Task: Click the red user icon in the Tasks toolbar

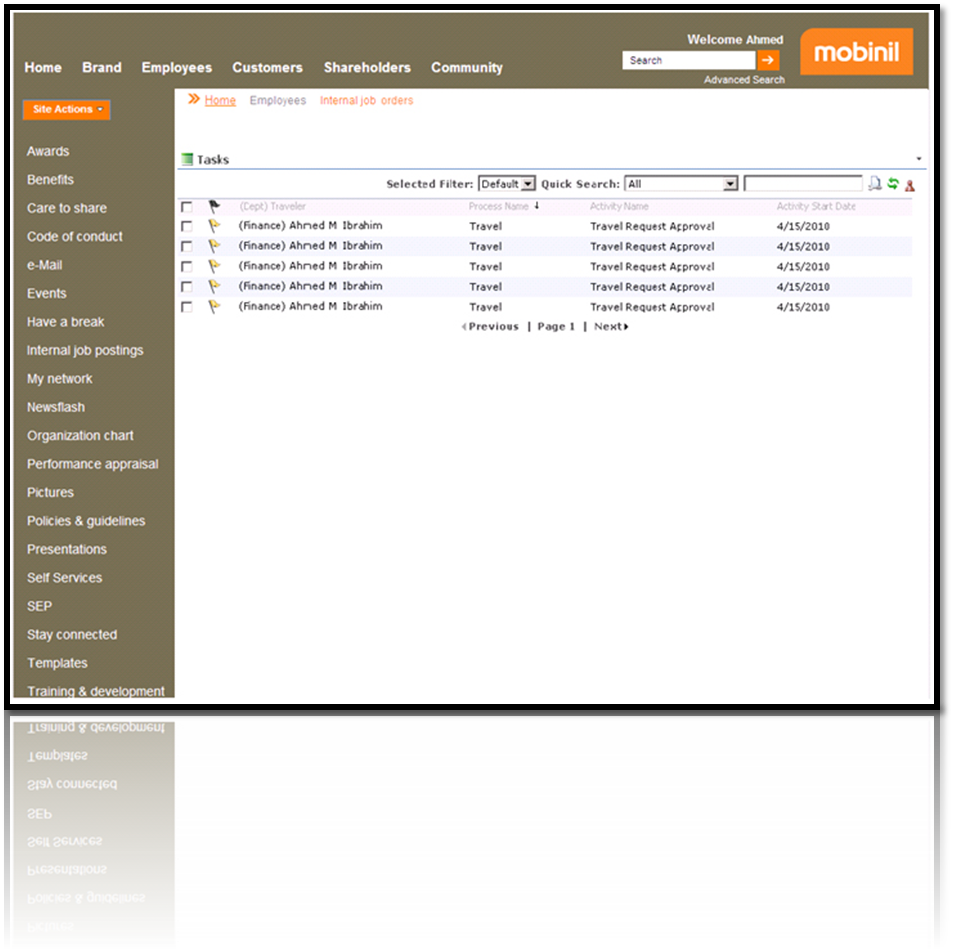Action: 910,185
